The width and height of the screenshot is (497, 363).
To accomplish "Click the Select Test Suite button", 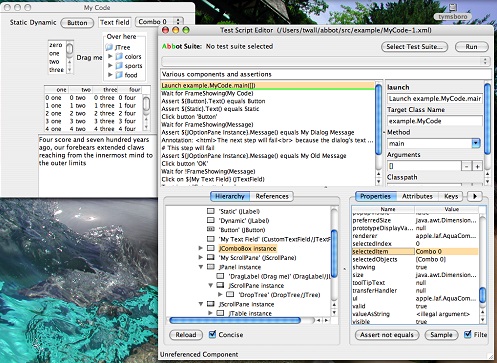I will click(x=414, y=47).
